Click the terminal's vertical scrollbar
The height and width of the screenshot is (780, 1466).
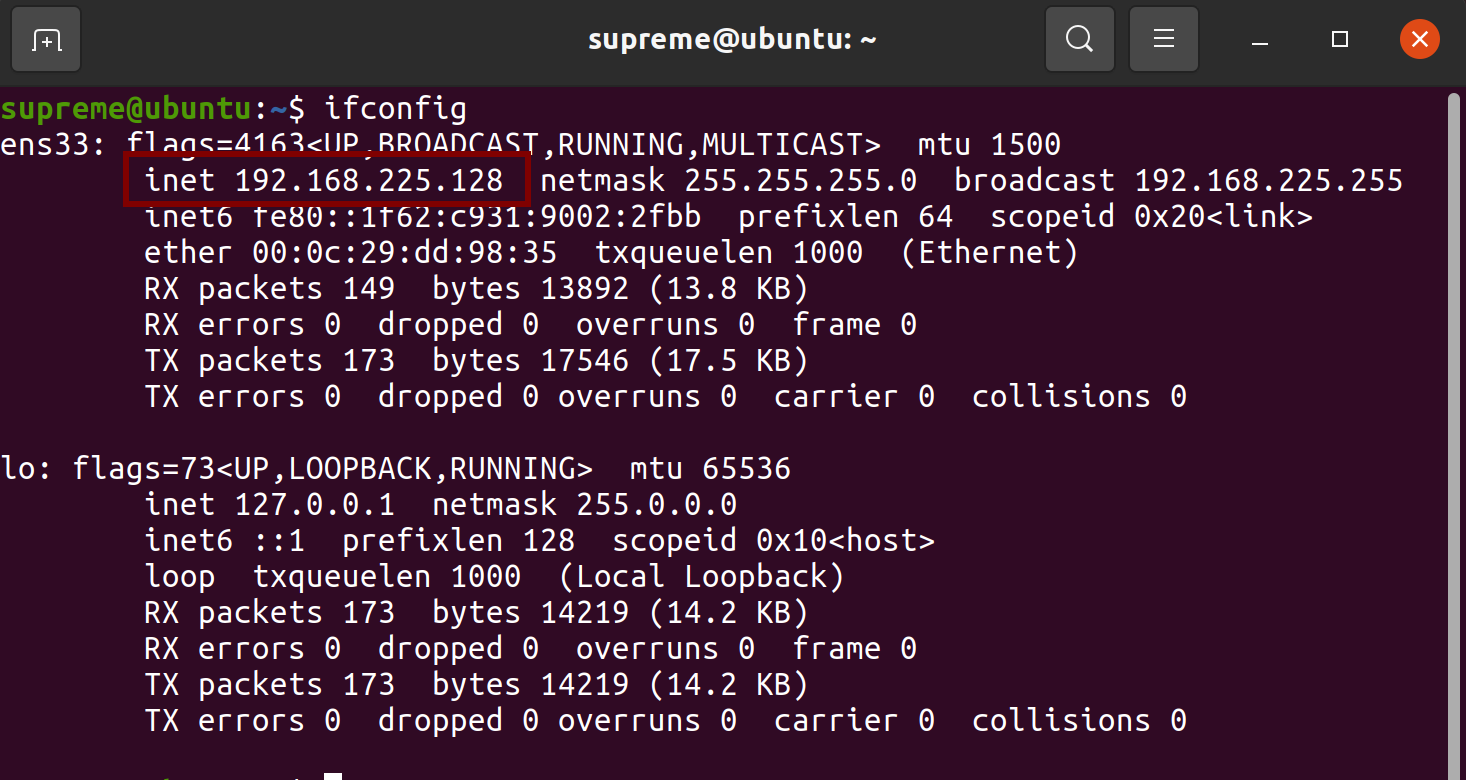pyautogui.click(x=1455, y=400)
